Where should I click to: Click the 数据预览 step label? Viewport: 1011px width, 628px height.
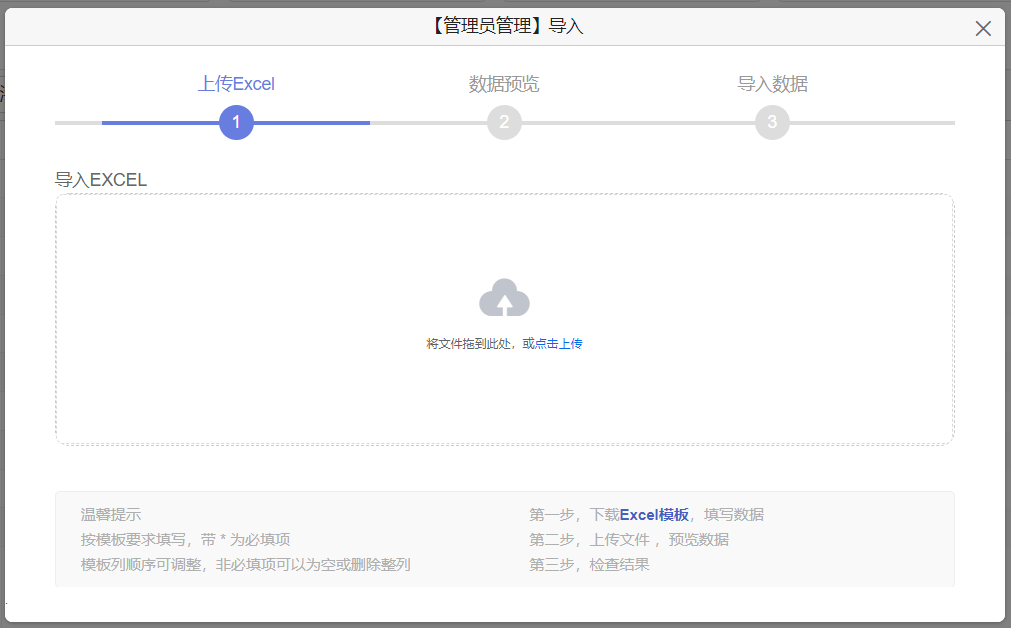[x=504, y=84]
